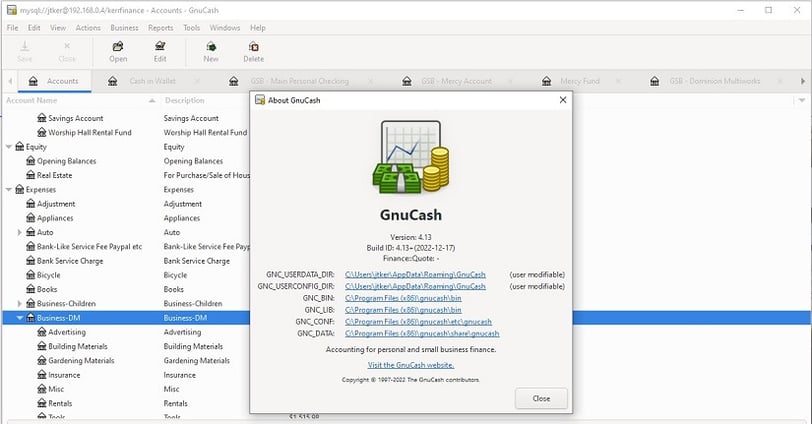
Task: Click the Open account toolbar icon
Action: 118,47
